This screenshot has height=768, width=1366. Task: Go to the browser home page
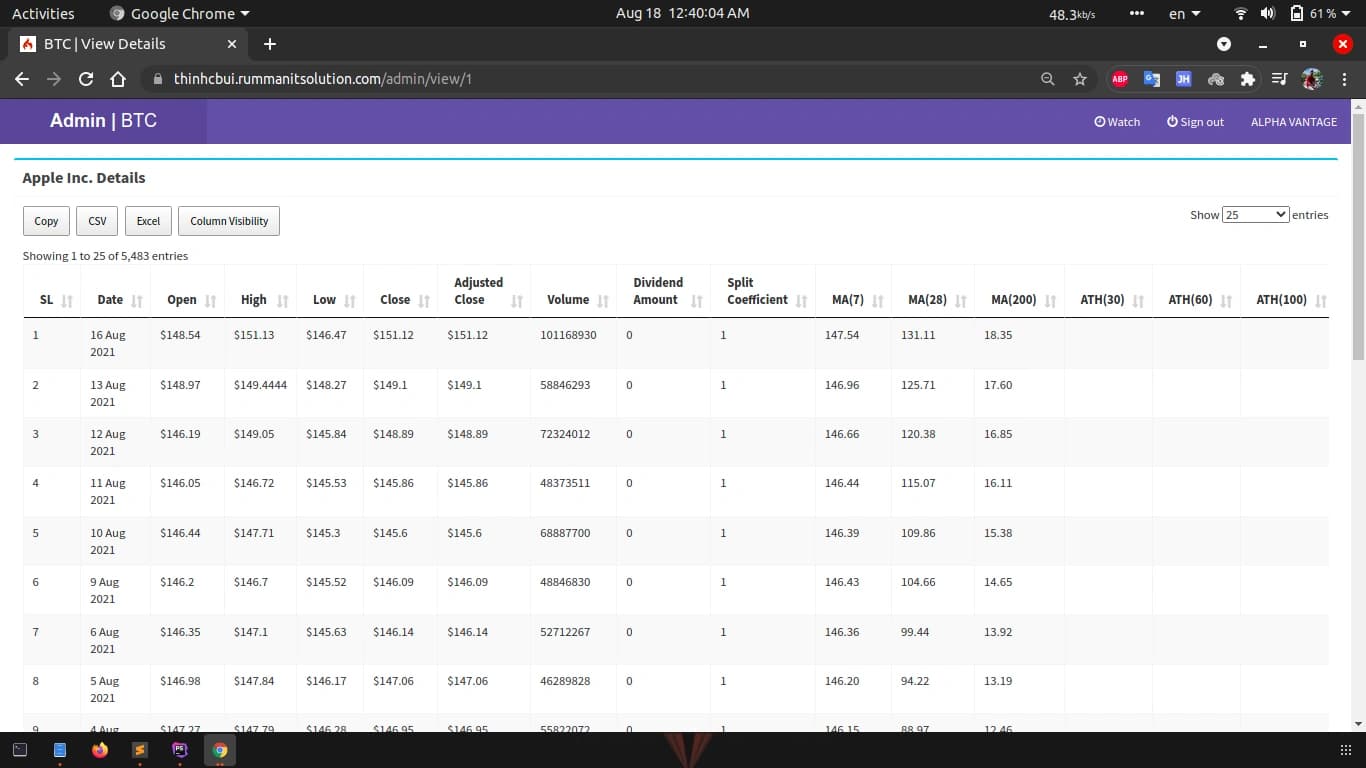[118, 79]
